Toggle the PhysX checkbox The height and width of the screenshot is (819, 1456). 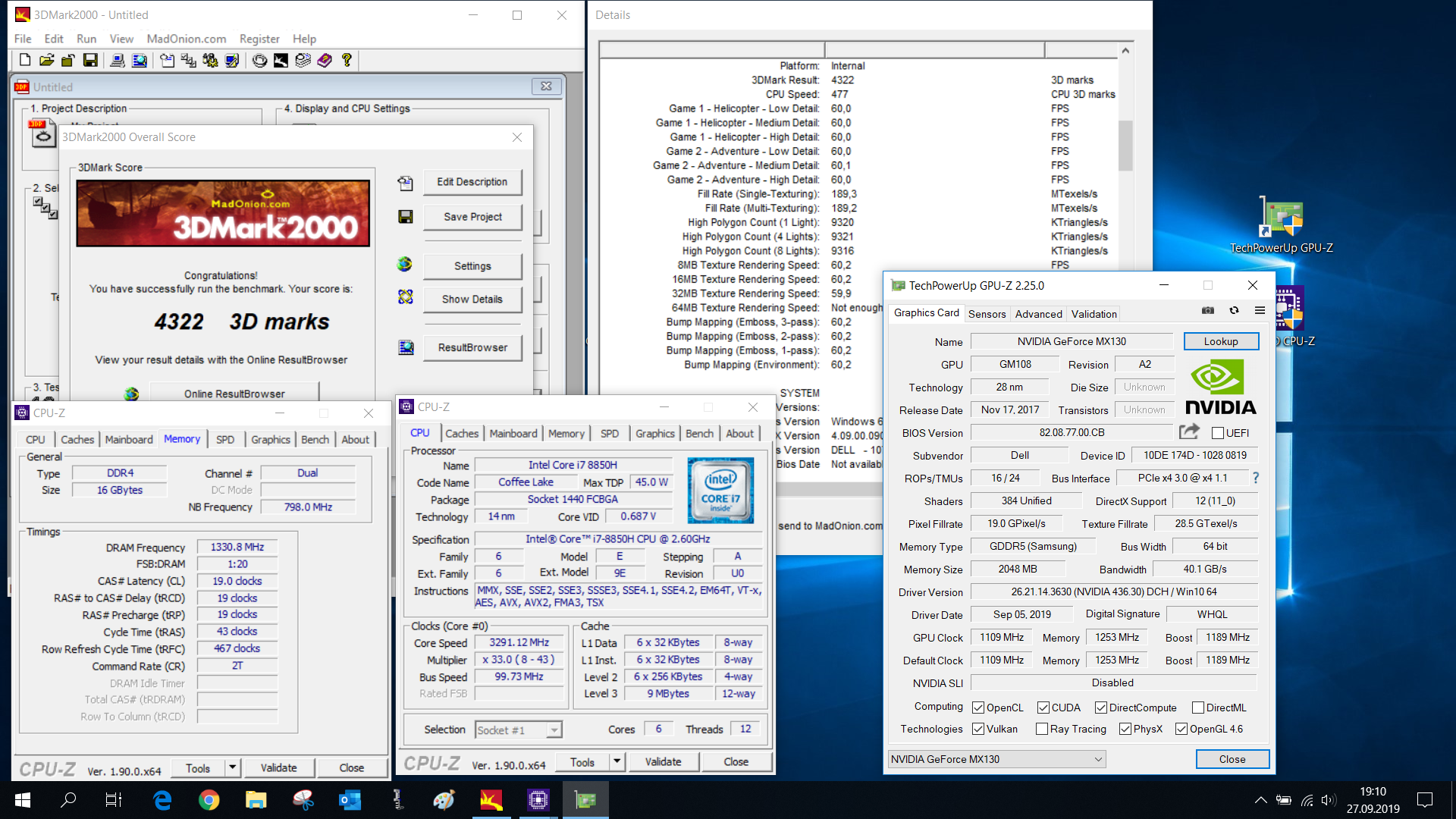1125,729
